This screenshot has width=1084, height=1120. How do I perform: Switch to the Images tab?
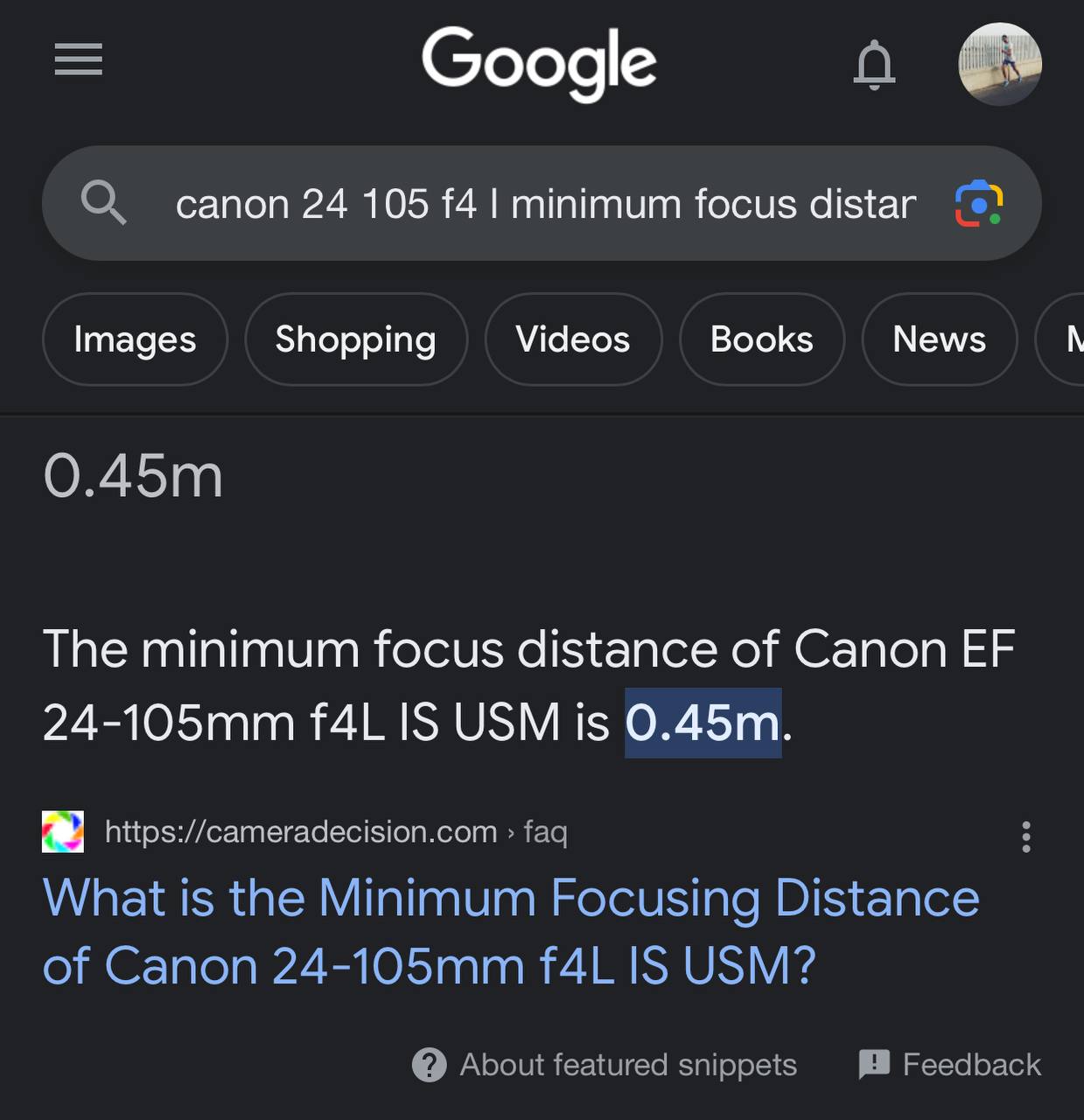(135, 339)
